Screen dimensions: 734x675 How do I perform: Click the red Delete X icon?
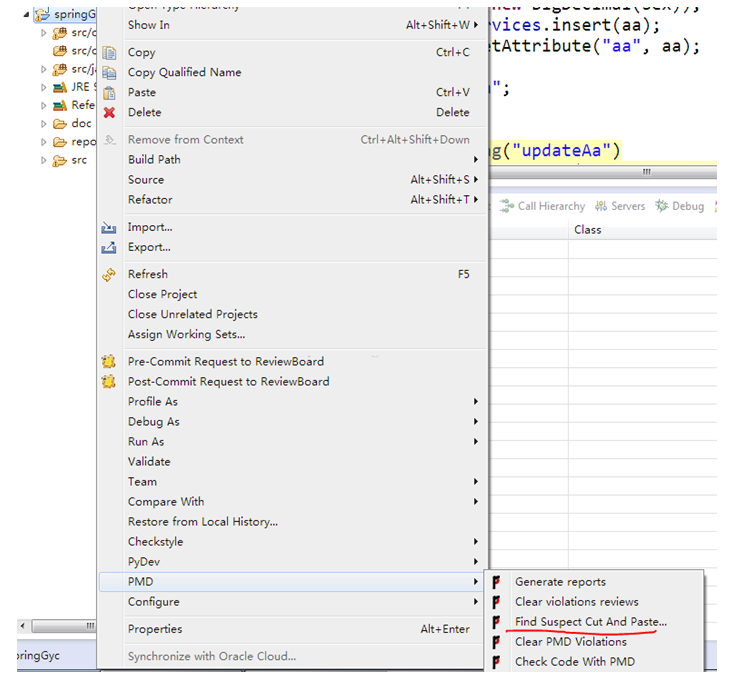(x=109, y=112)
